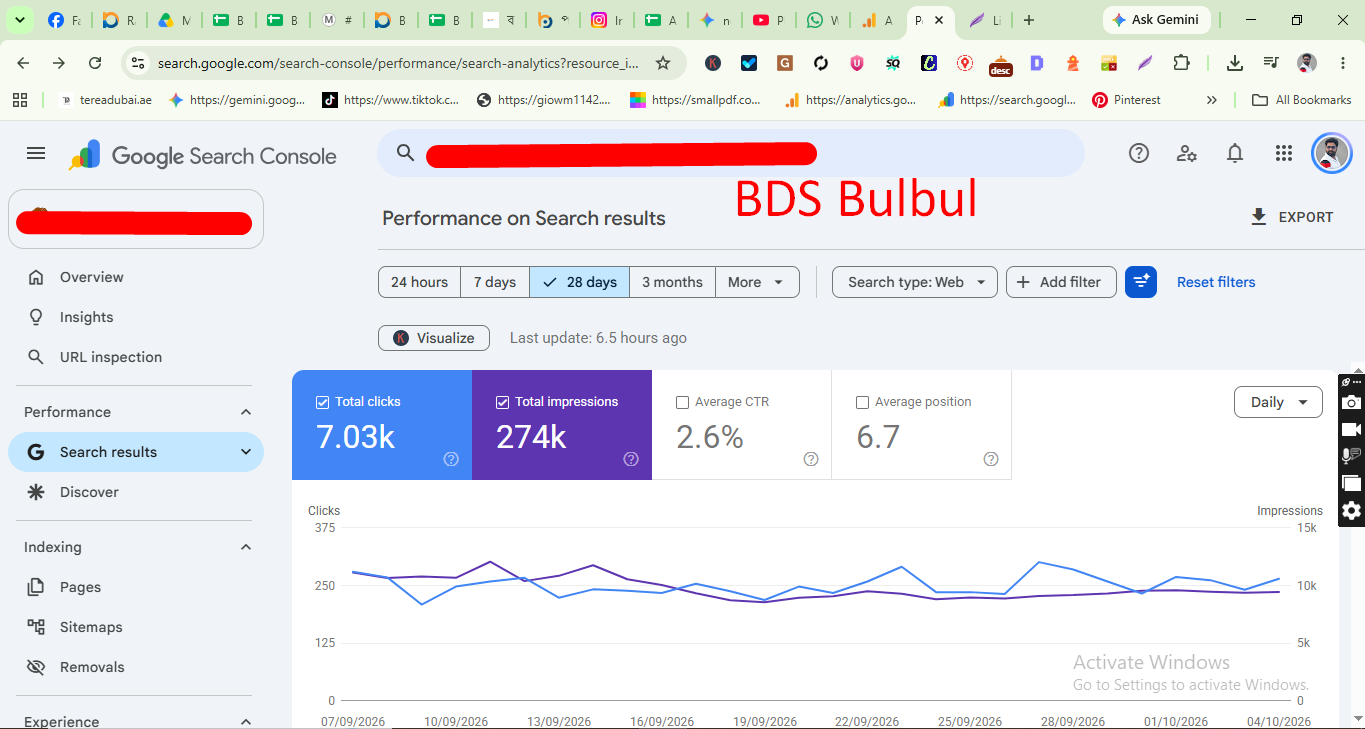Viewport: 1365px width, 729px height.
Task: Open Removals in the sidebar
Action: click(x=136, y=667)
